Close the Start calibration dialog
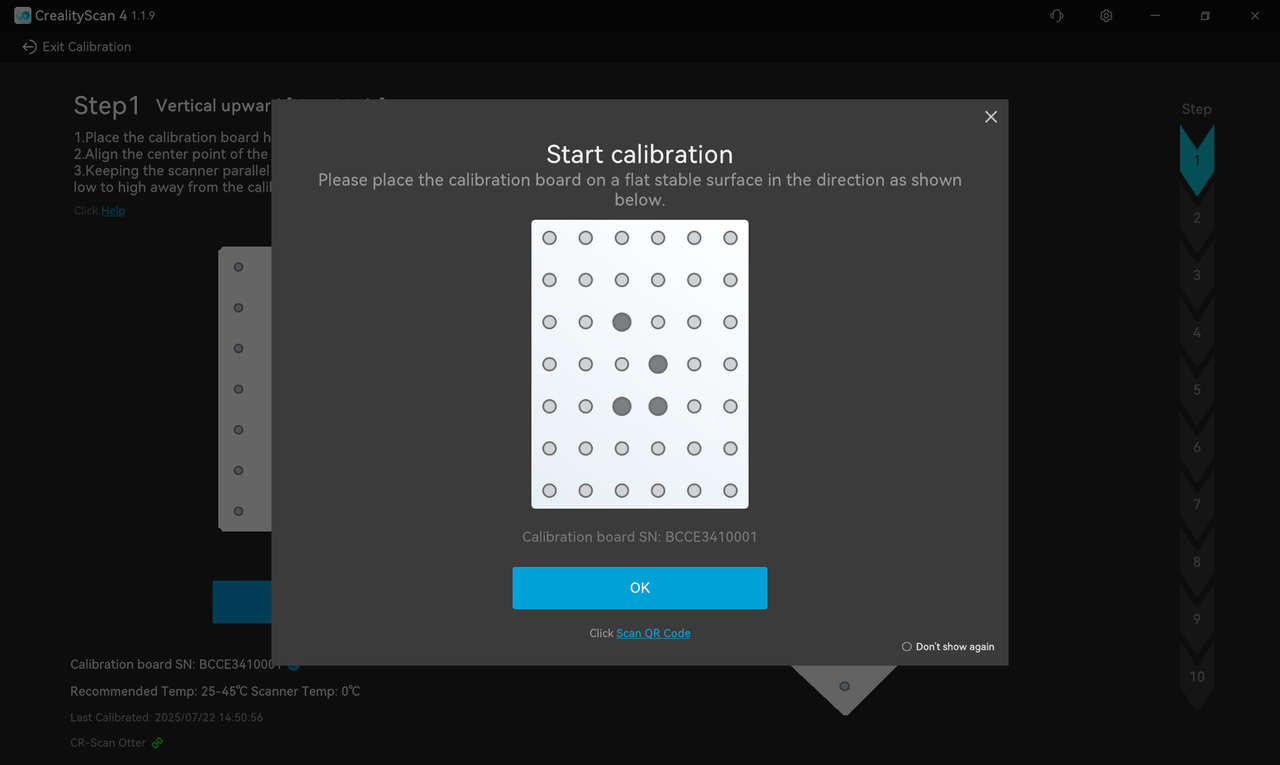Image resolution: width=1280 pixels, height=765 pixels. [991, 117]
